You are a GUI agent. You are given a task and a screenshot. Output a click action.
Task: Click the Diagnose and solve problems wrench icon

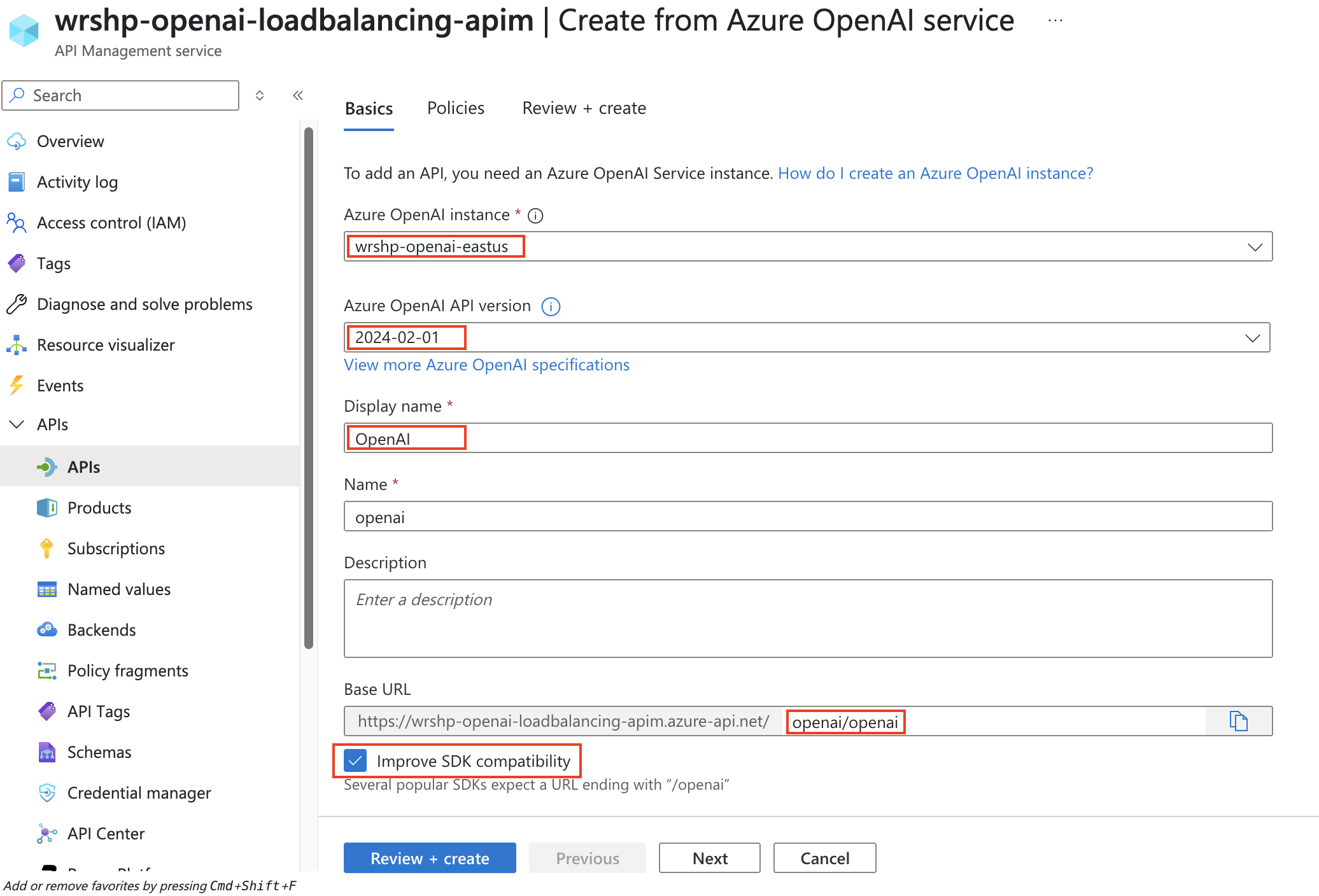[17, 304]
